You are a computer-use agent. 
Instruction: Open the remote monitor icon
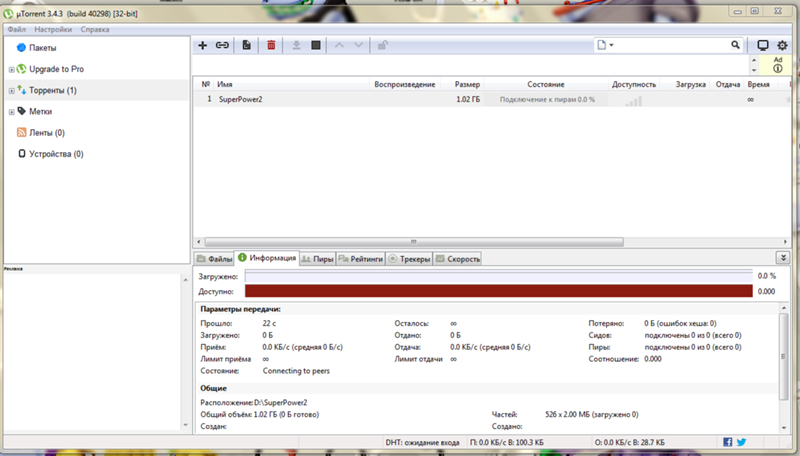pos(763,45)
